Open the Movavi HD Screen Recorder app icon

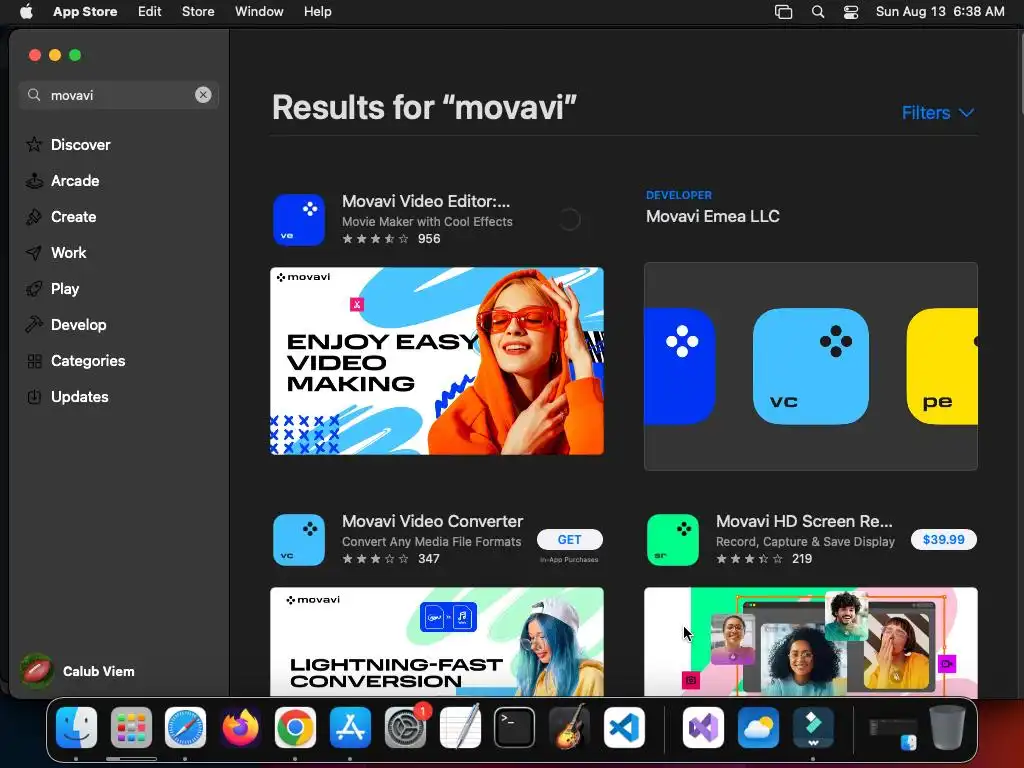[x=673, y=540]
